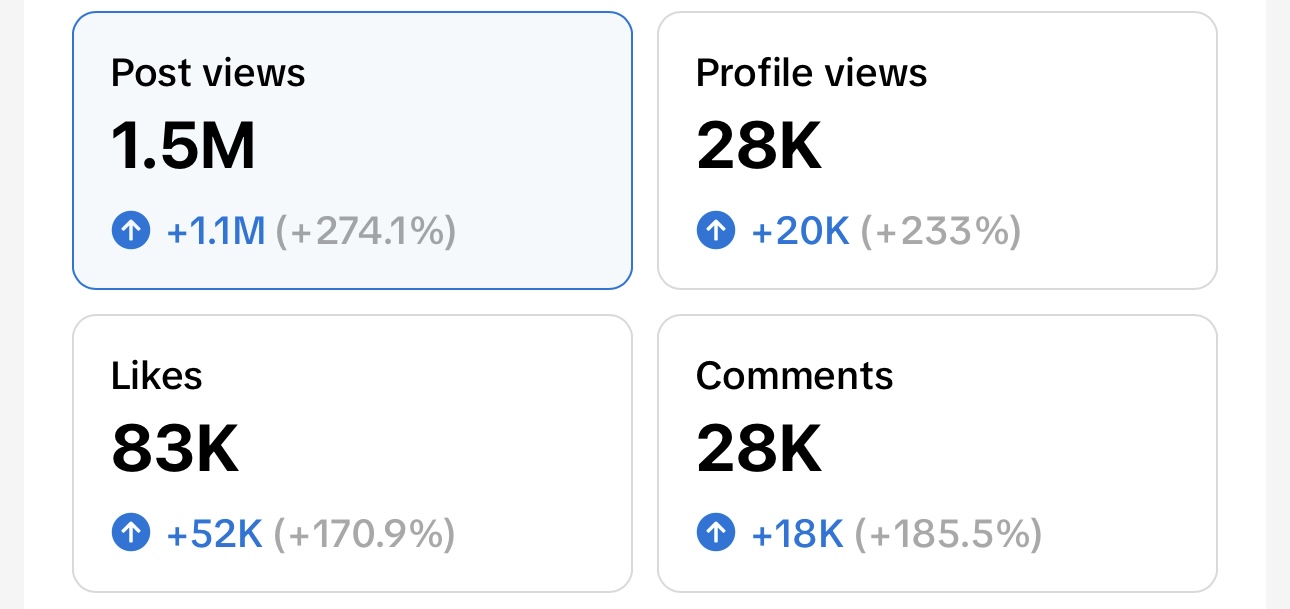Click the +18K change value

(x=798, y=534)
